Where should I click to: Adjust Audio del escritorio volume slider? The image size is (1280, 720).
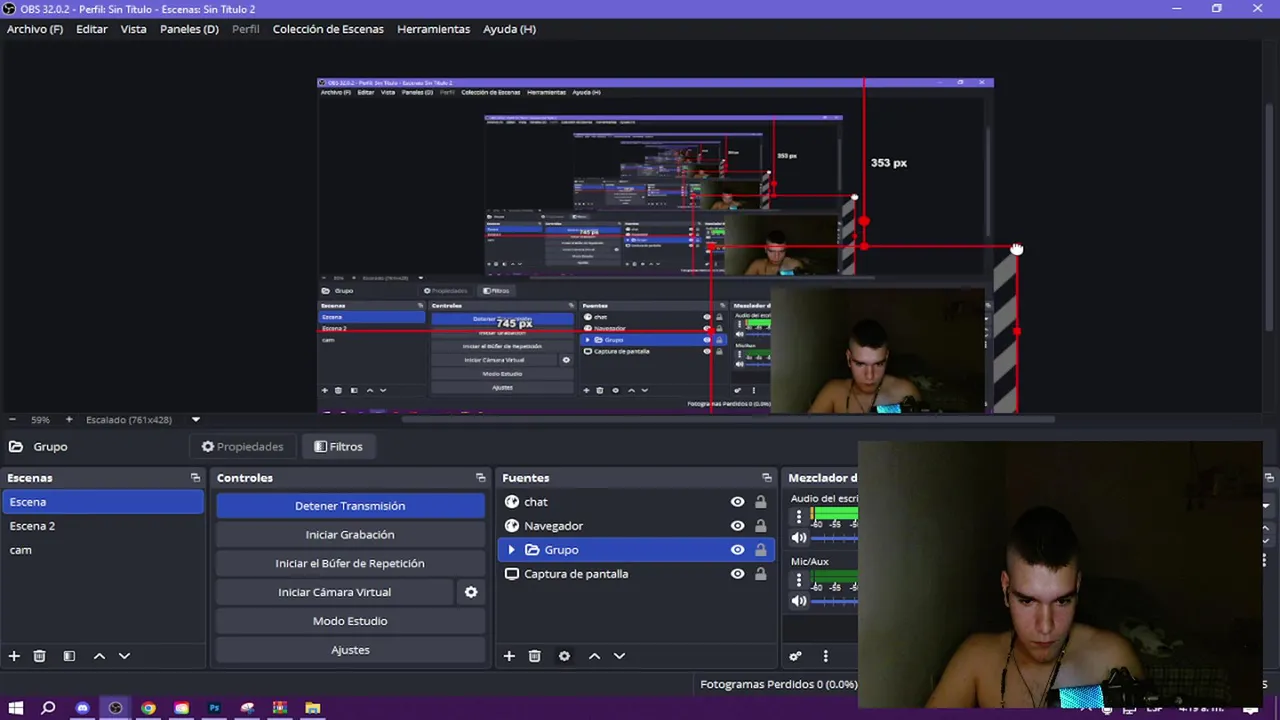[834, 538]
